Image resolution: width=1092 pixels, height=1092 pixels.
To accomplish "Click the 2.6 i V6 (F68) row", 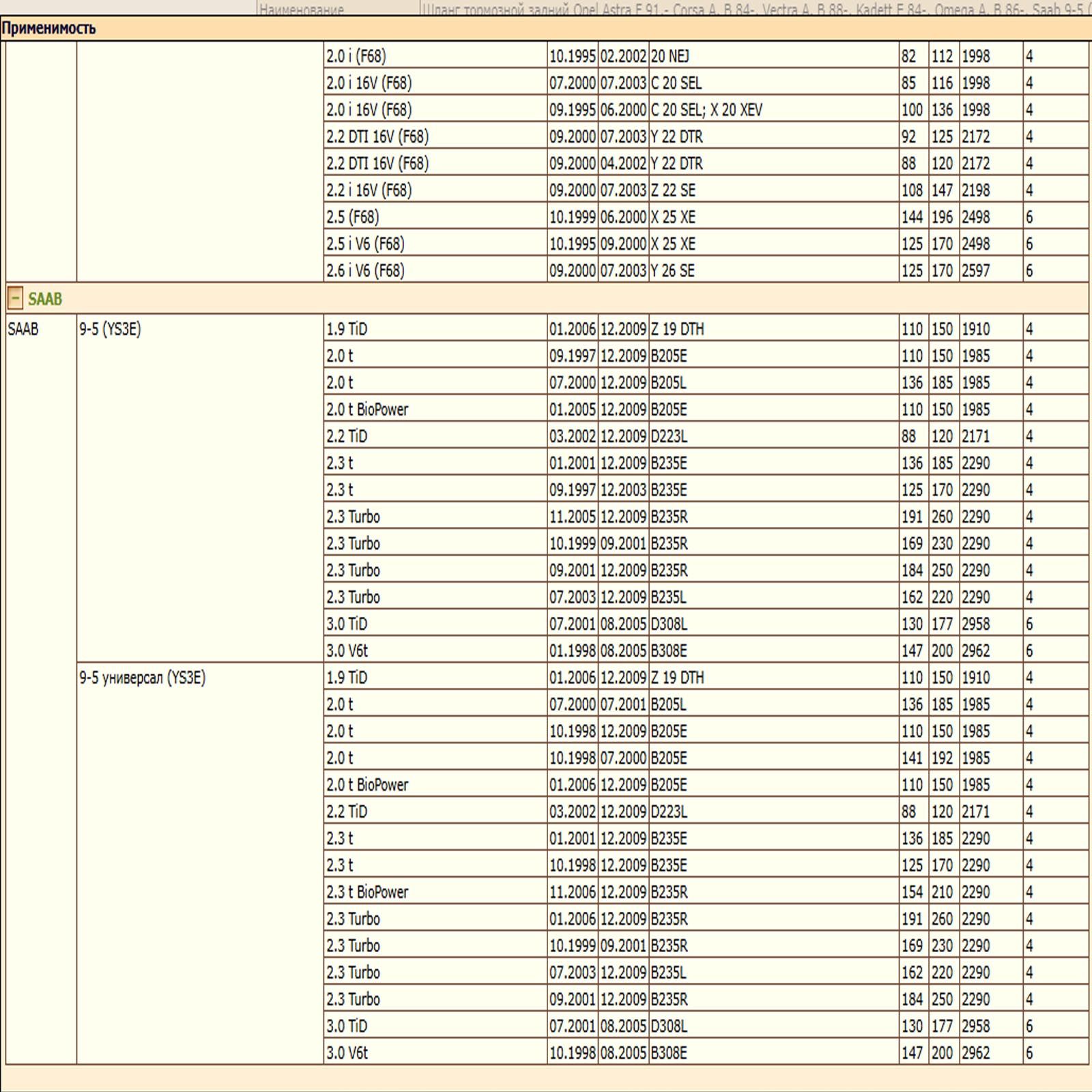I will (365, 271).
